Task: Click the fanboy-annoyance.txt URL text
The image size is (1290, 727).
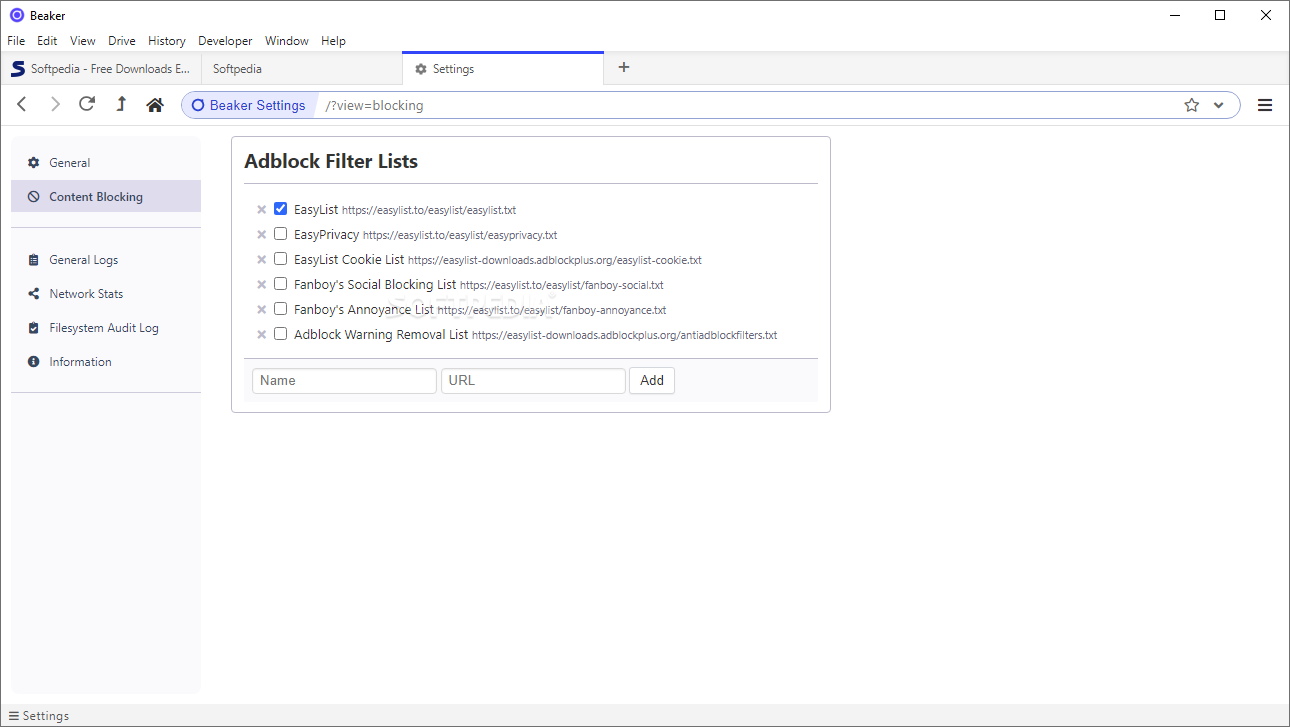Action: coord(552,310)
